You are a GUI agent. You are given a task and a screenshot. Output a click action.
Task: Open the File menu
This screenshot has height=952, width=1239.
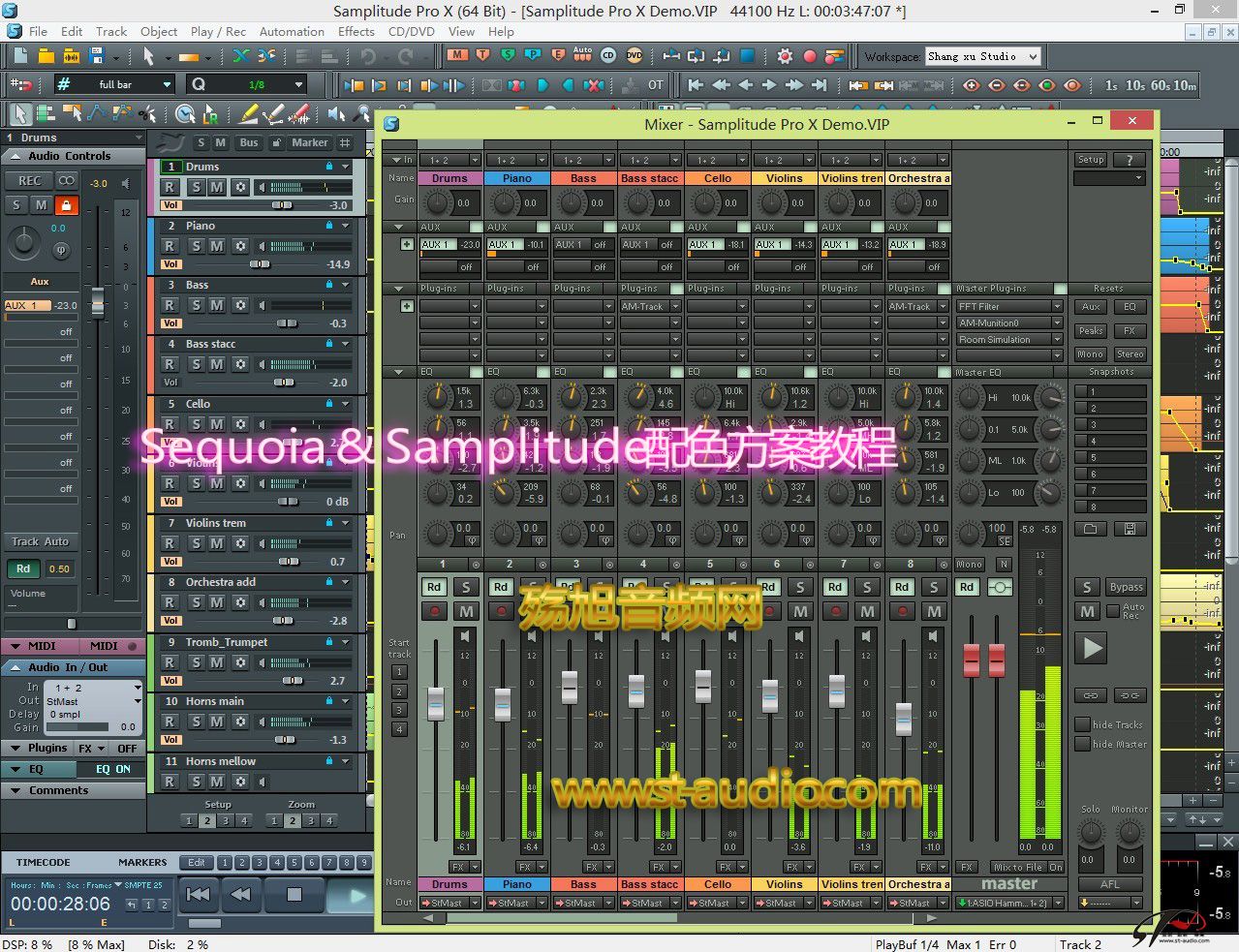click(x=39, y=31)
